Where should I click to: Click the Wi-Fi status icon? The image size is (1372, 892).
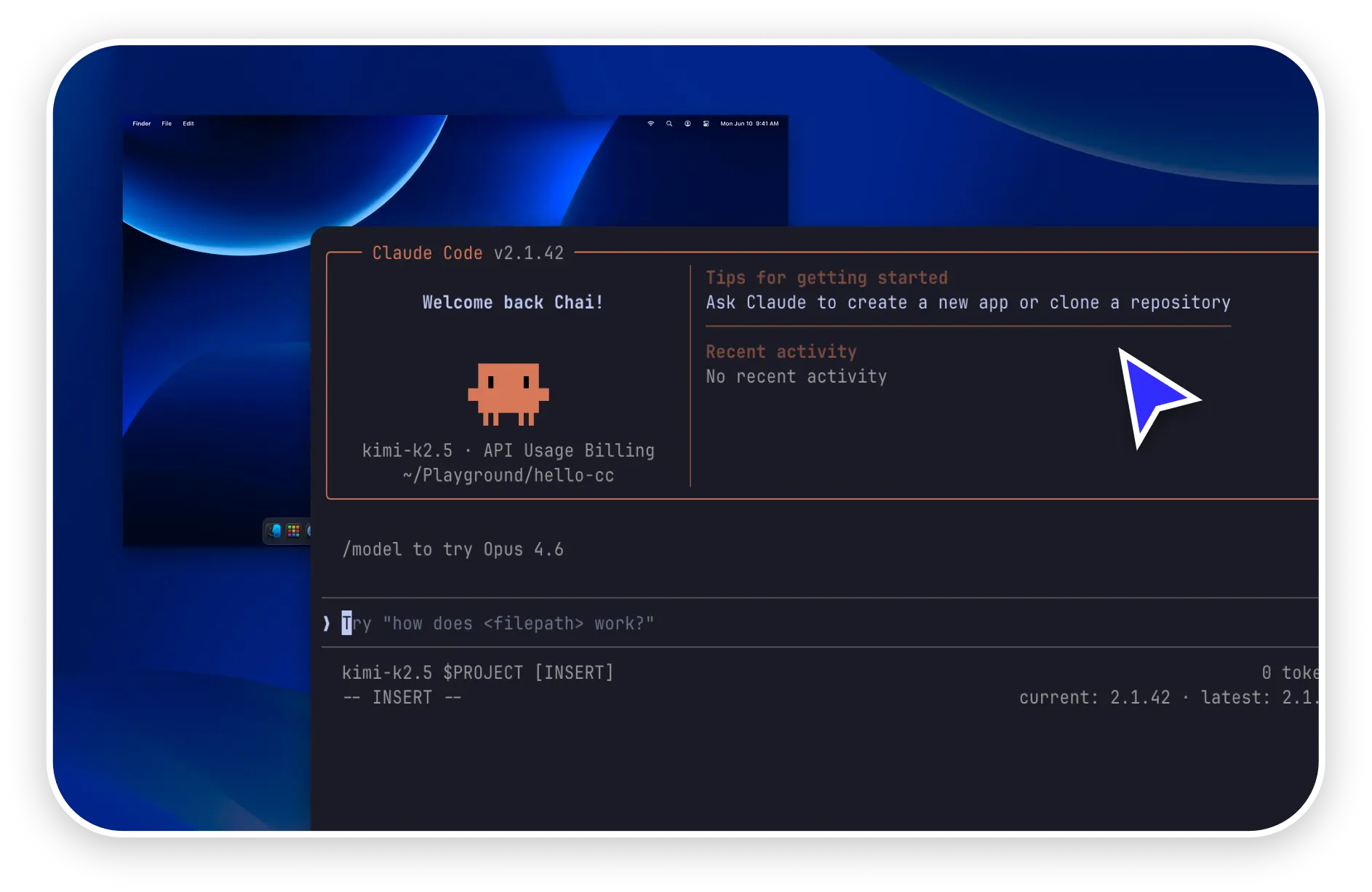(651, 124)
